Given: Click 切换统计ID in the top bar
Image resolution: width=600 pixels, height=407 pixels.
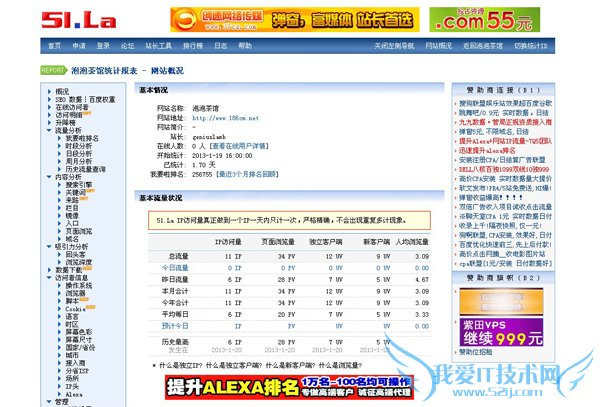Looking at the screenshot, I should (530, 46).
